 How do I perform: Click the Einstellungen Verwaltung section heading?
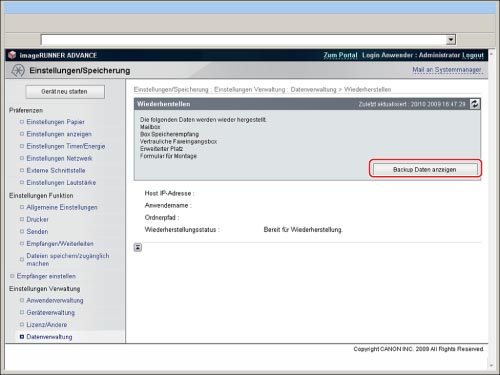(x=44, y=289)
